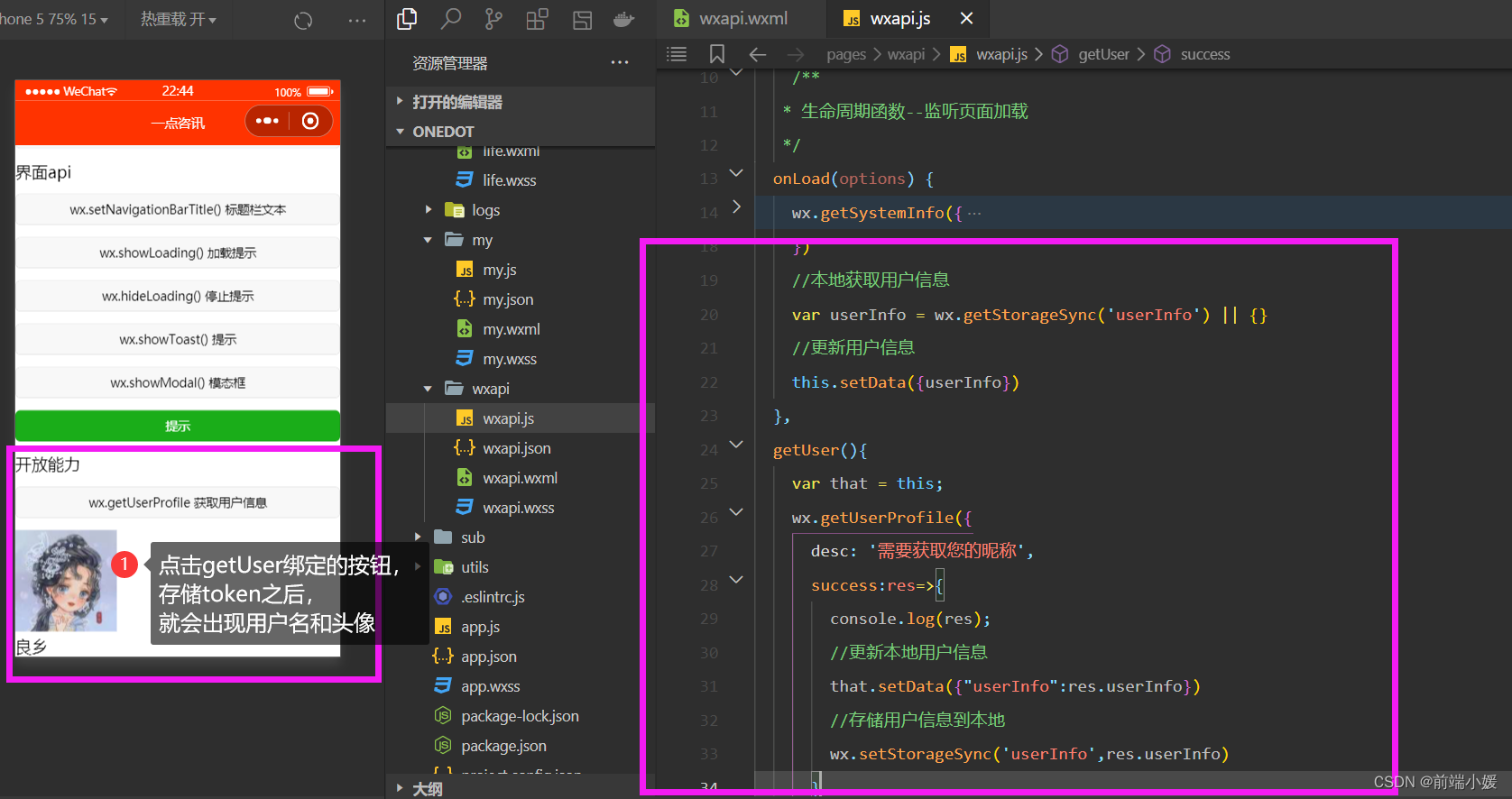
Task: Click the getUser symbol icon in breadcrumb
Action: [1060, 54]
